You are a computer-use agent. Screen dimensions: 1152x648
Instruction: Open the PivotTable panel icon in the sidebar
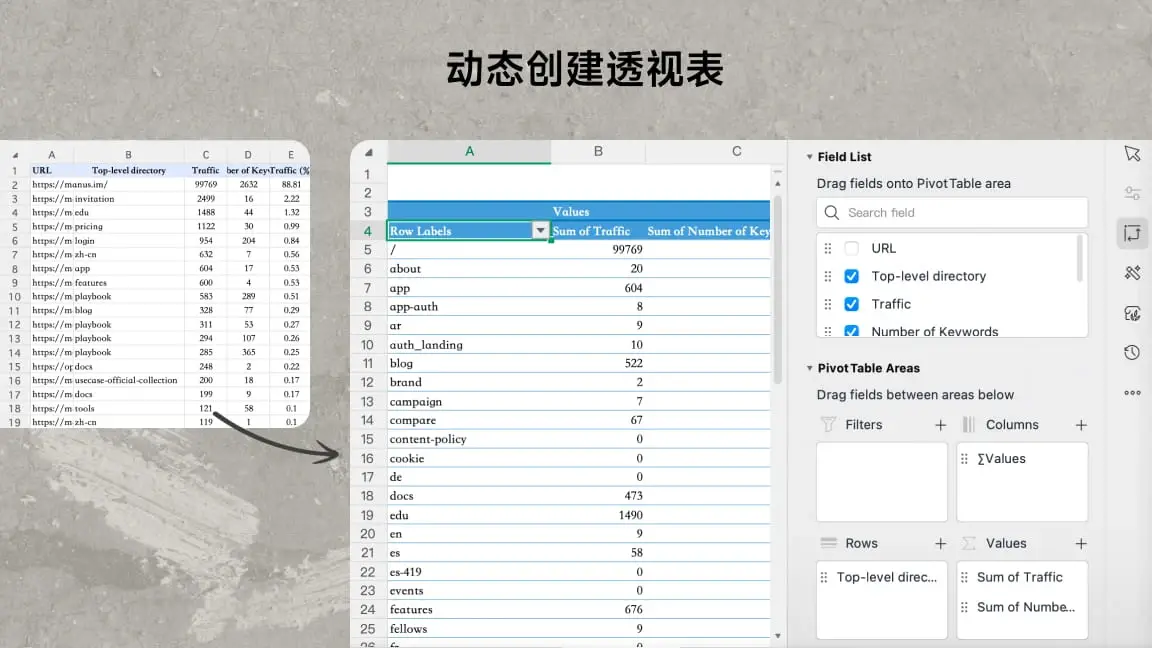pos(1132,234)
